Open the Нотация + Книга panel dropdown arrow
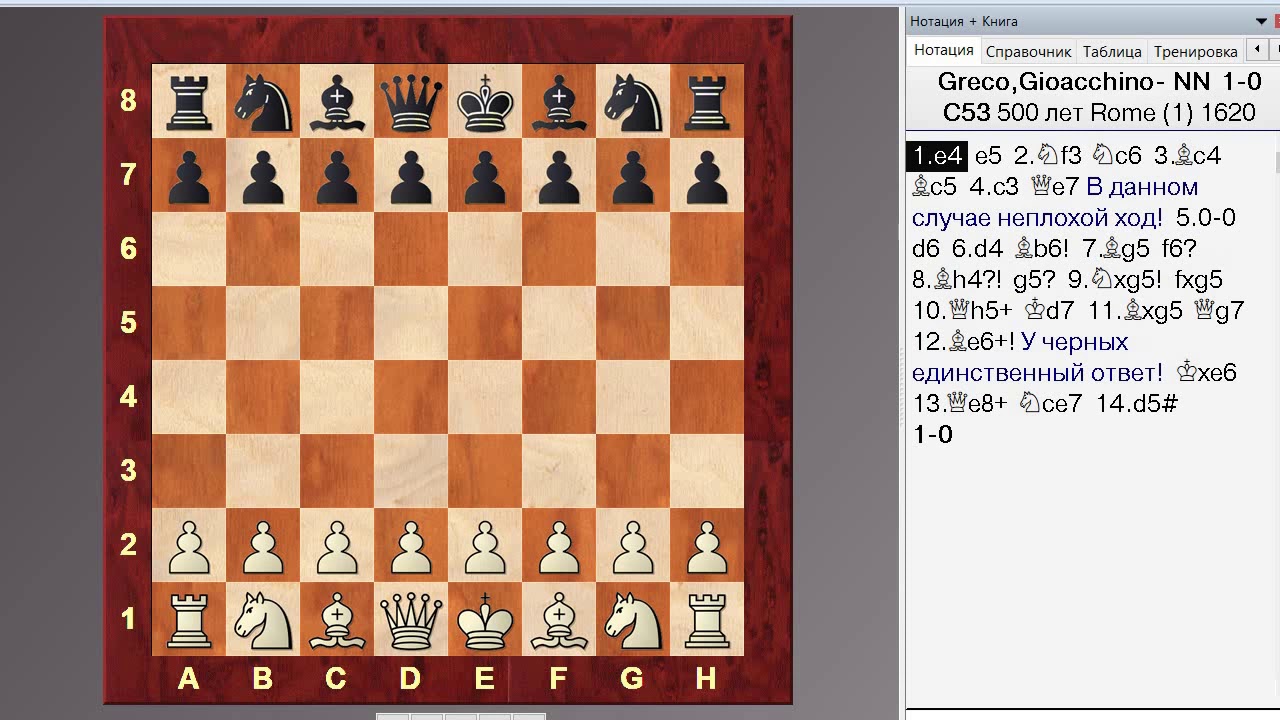The height and width of the screenshot is (720, 1280). [1262, 21]
